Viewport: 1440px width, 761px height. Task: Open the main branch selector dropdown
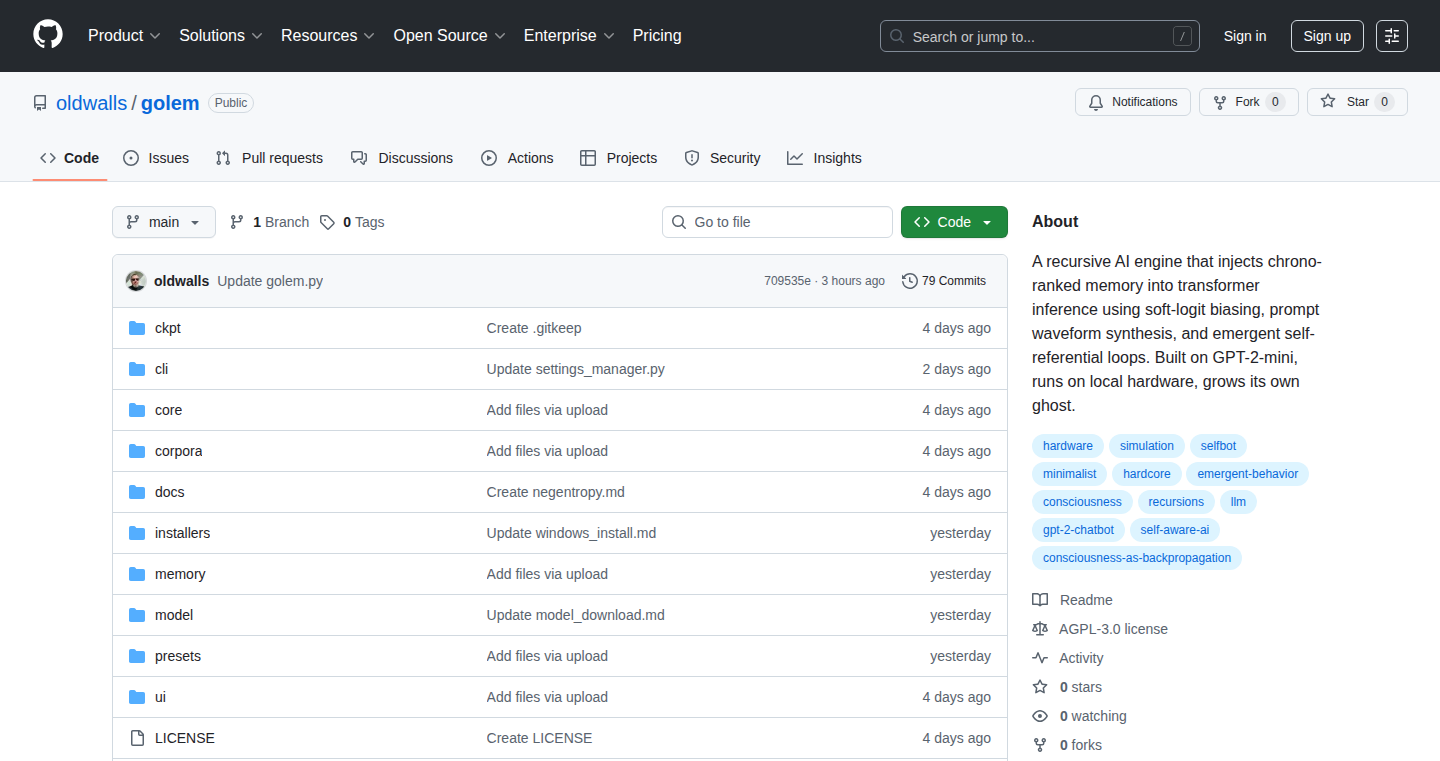(164, 222)
